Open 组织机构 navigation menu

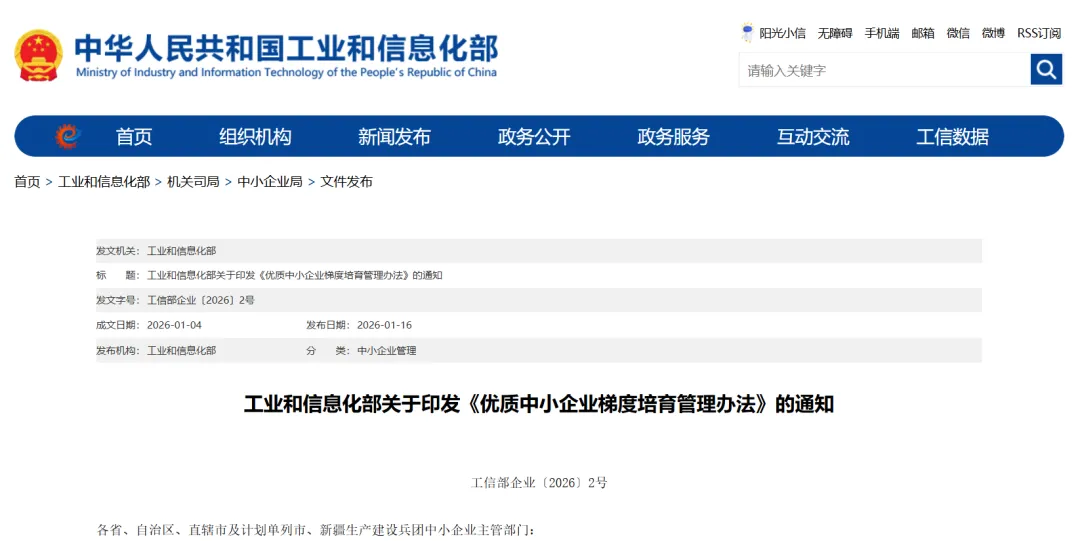tap(255, 136)
